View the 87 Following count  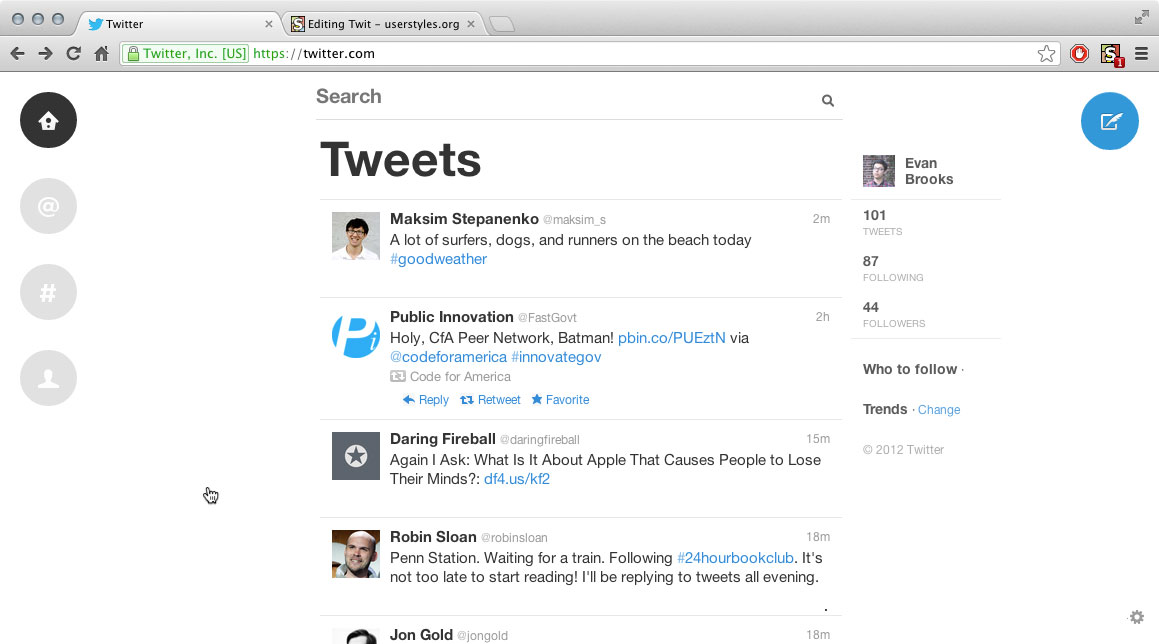[x=893, y=268]
